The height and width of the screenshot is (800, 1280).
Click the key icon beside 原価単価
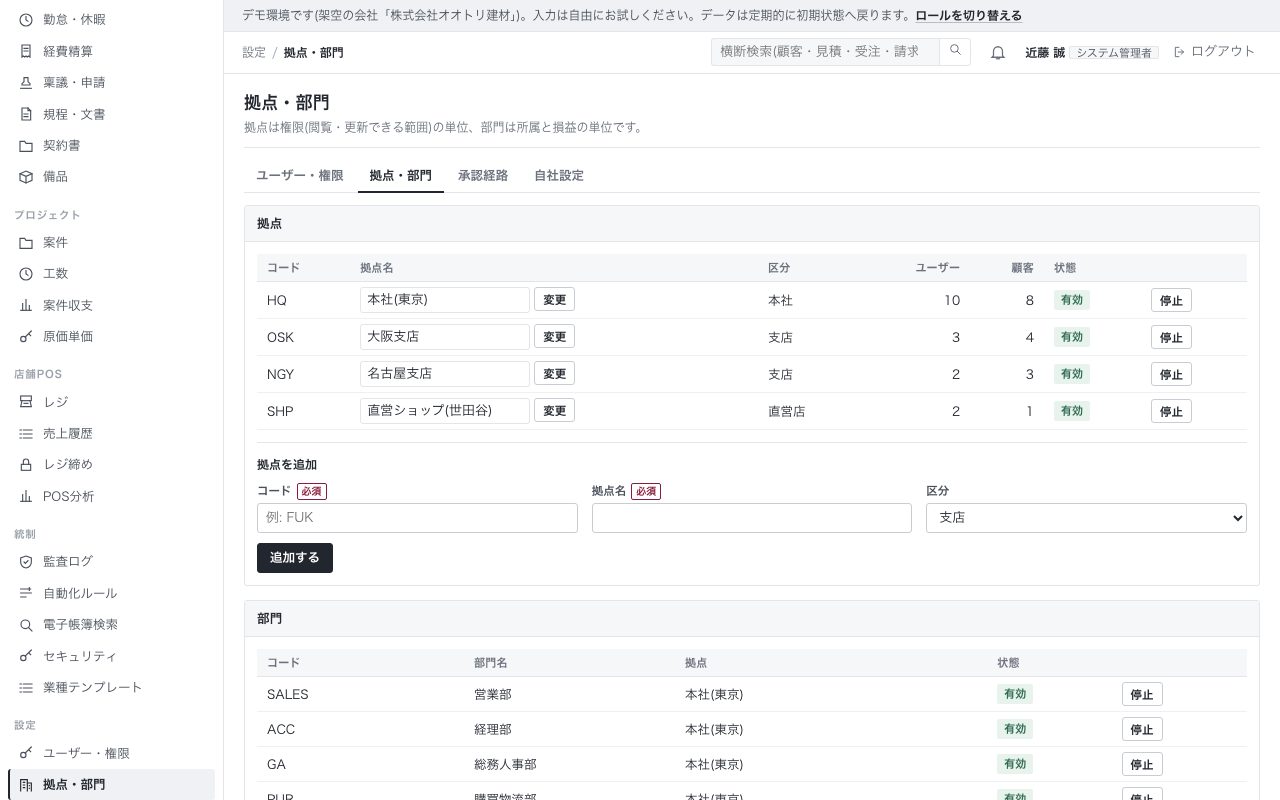[x=26, y=336]
